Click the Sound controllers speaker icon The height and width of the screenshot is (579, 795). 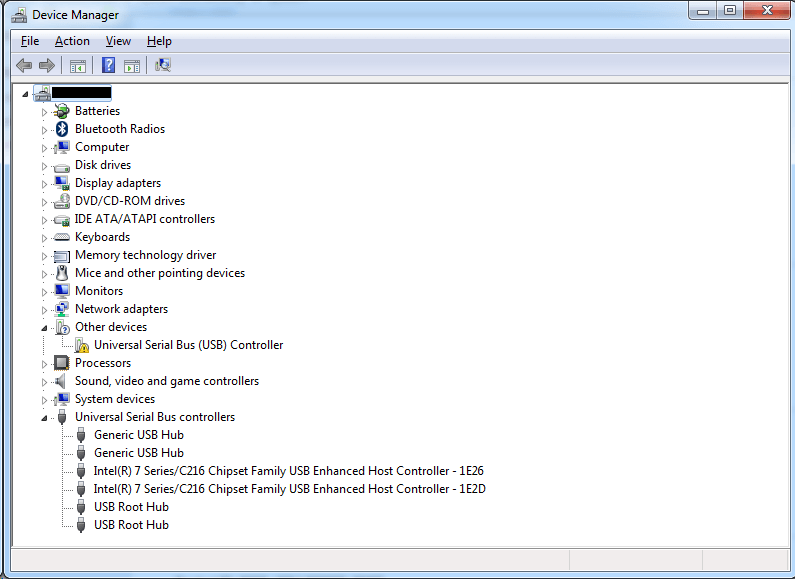tap(61, 381)
